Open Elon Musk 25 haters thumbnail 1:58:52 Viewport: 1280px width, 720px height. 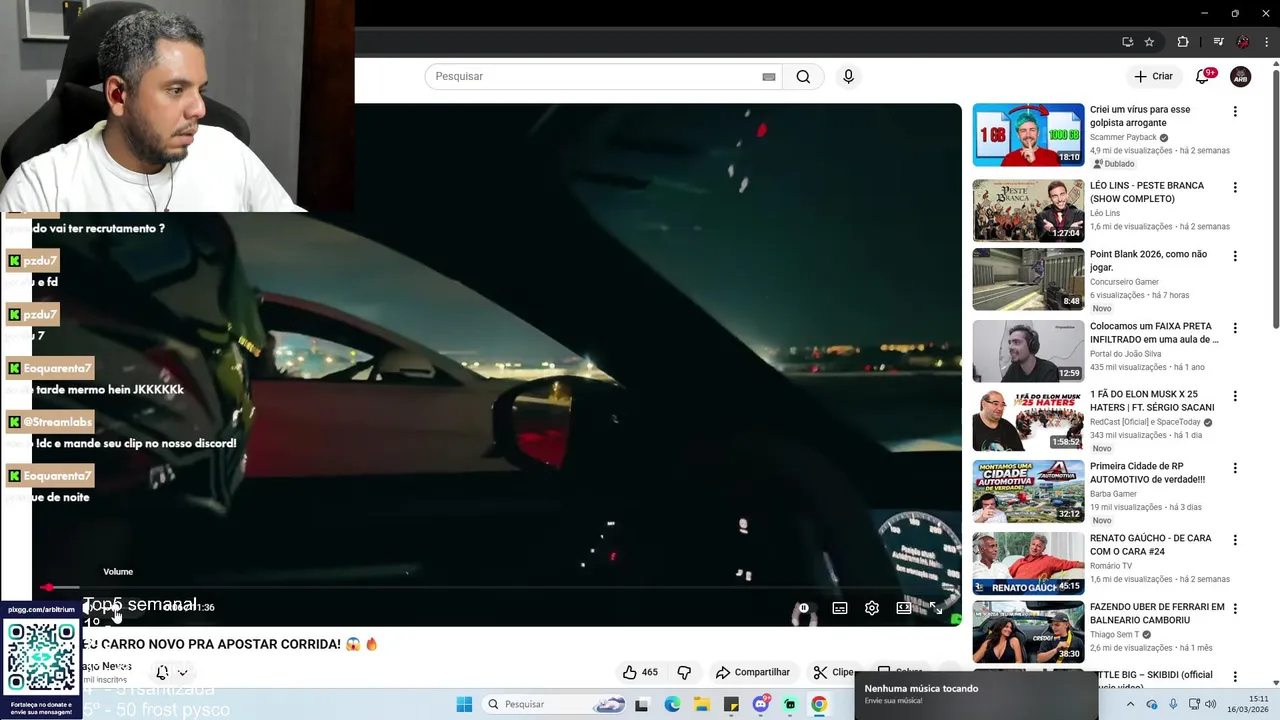1028,419
